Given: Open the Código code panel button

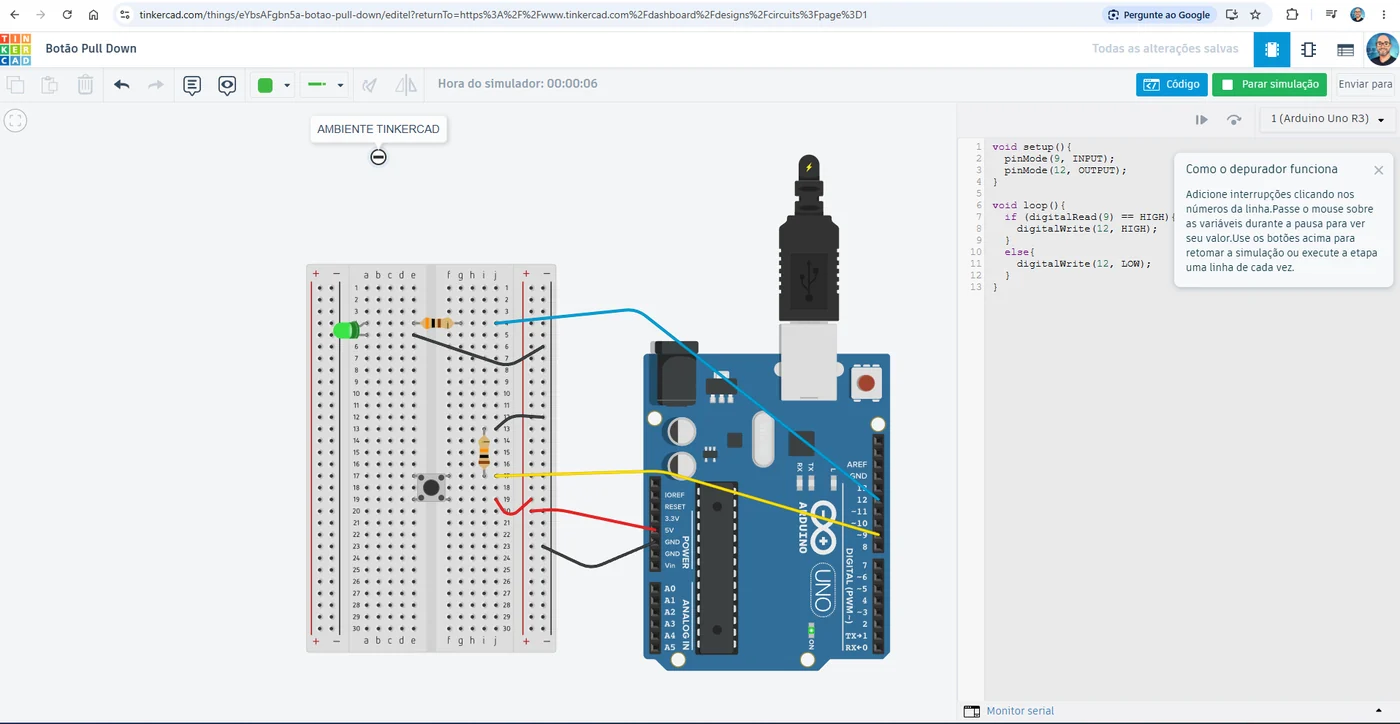Looking at the screenshot, I should pyautogui.click(x=1171, y=85).
